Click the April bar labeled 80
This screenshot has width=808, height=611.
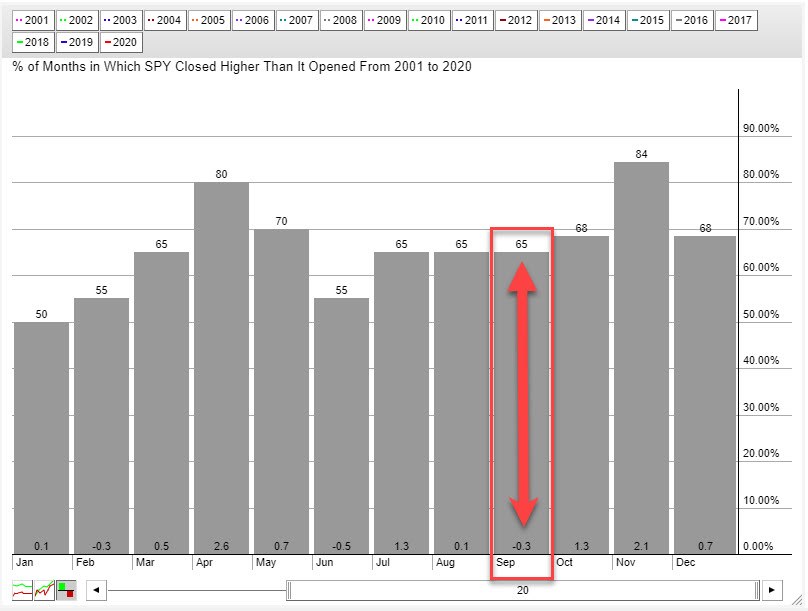(x=222, y=368)
